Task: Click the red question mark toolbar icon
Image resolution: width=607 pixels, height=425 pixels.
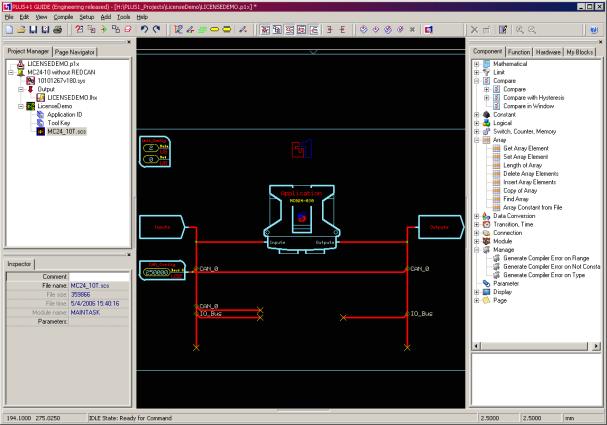Action: pos(79,29)
